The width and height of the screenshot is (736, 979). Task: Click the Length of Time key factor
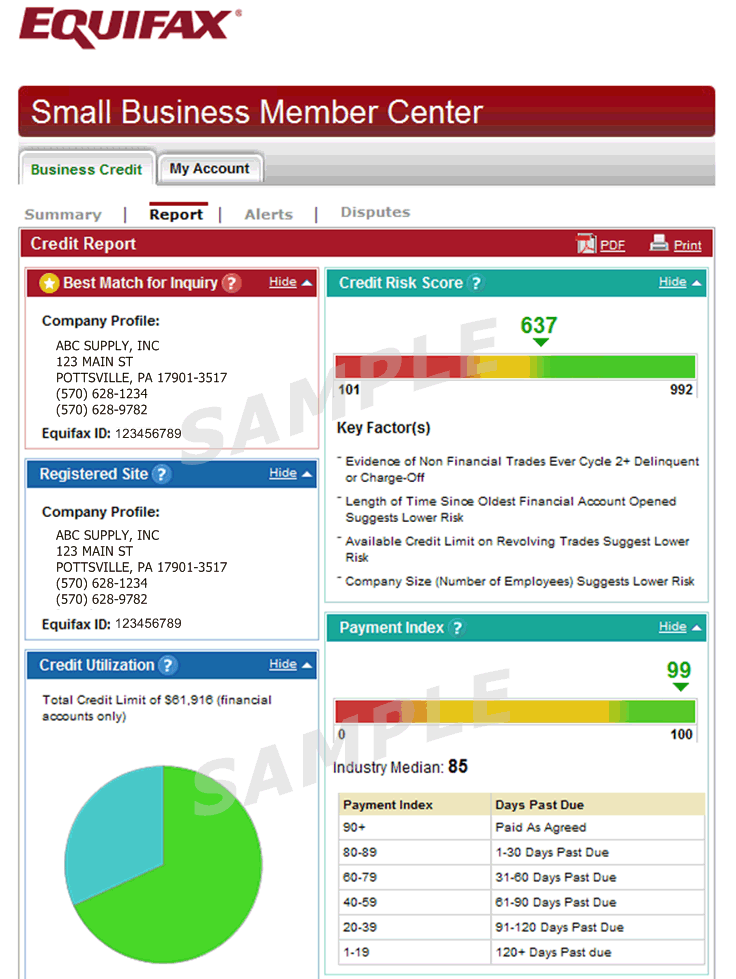point(510,509)
